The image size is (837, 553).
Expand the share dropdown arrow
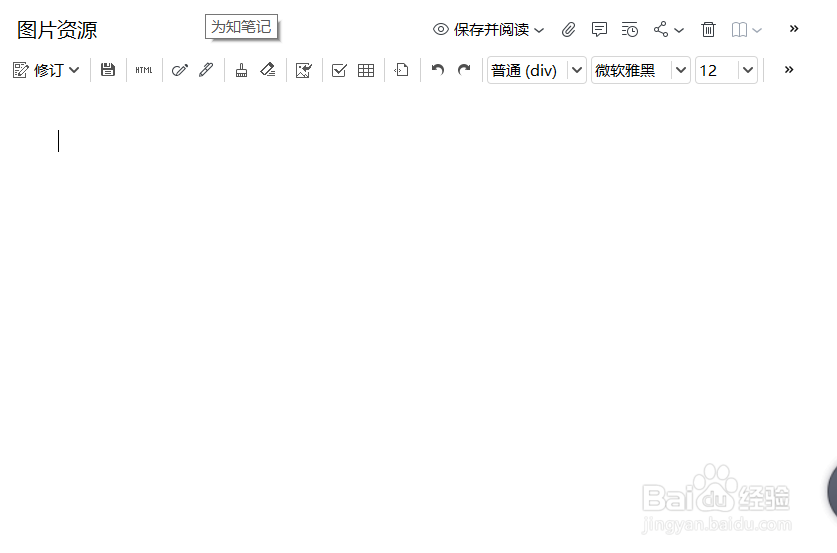(x=679, y=30)
